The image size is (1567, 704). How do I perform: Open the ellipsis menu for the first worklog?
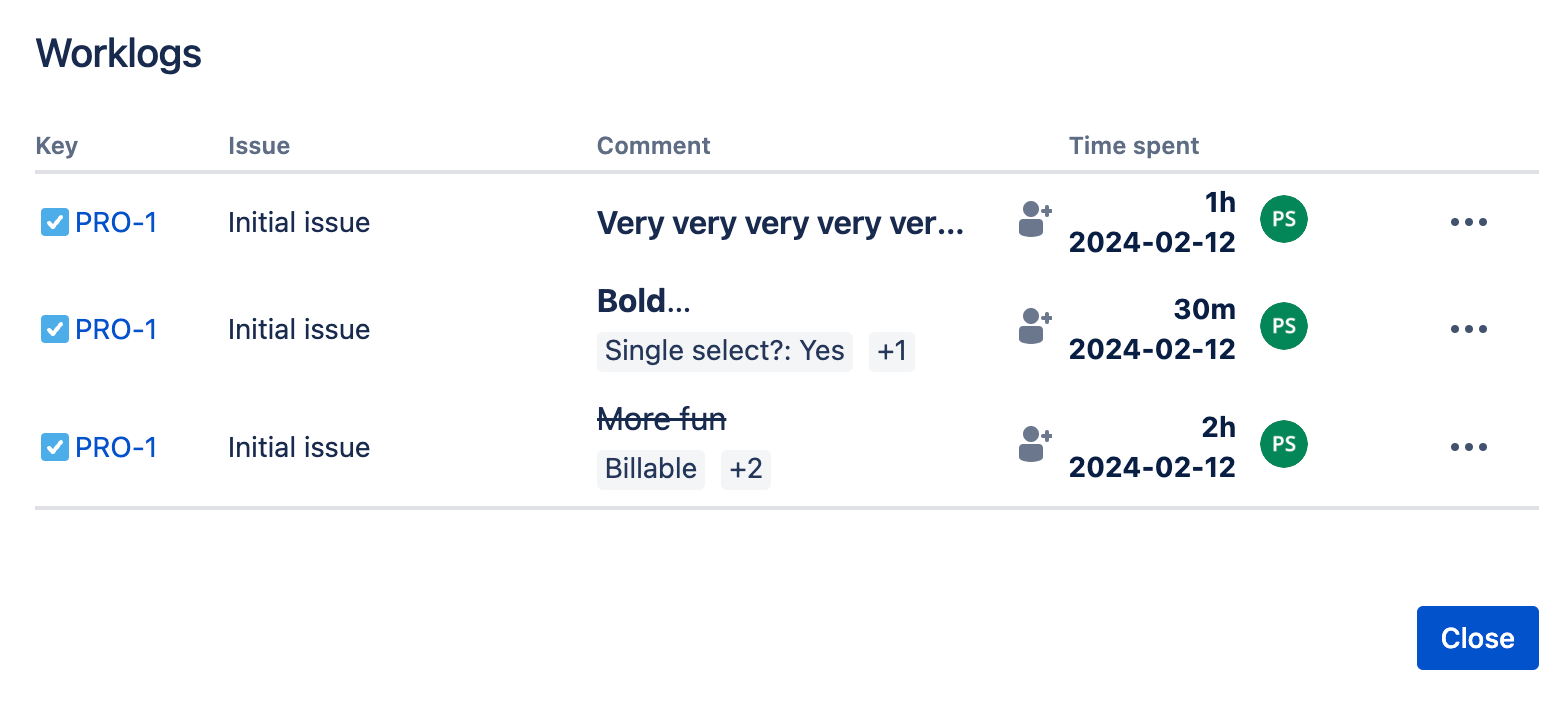coord(1468,222)
